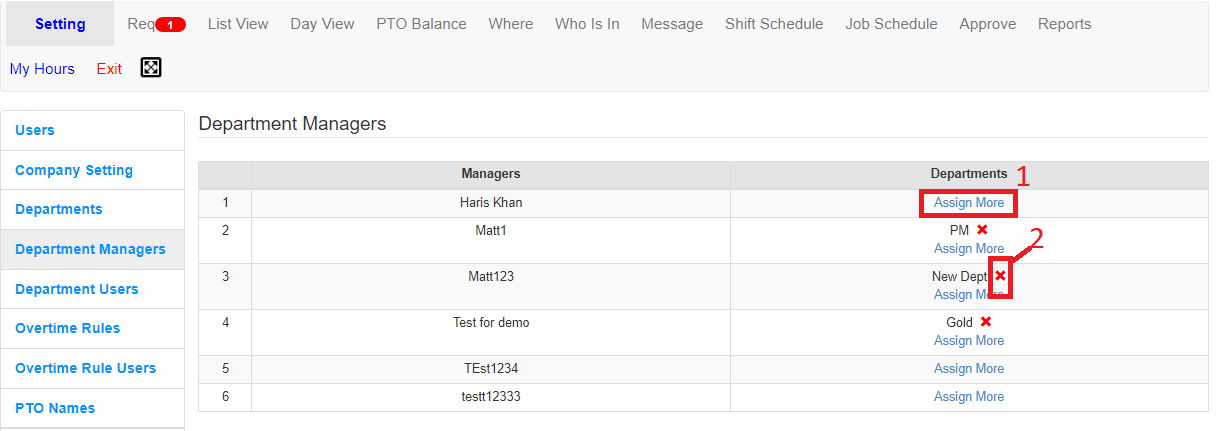This screenshot has height=431, width=1226.
Task: Select Company Setting in sidebar
Action: pyautogui.click(x=74, y=170)
